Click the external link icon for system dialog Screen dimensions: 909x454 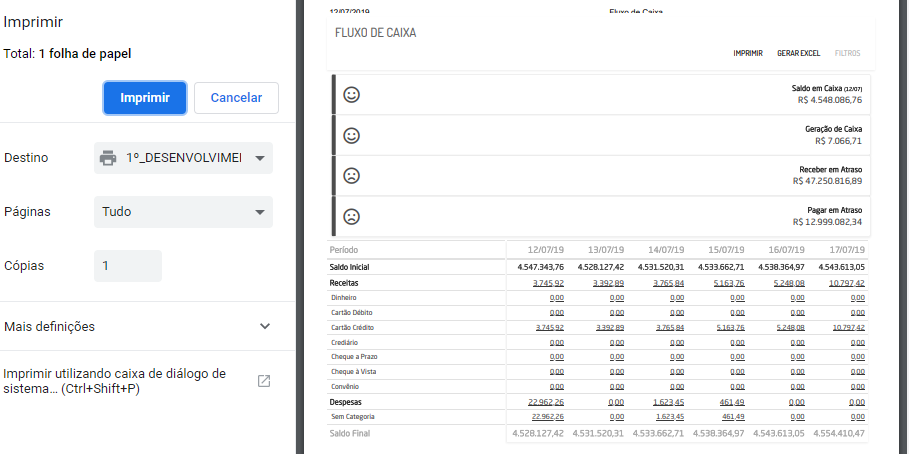pyautogui.click(x=264, y=381)
